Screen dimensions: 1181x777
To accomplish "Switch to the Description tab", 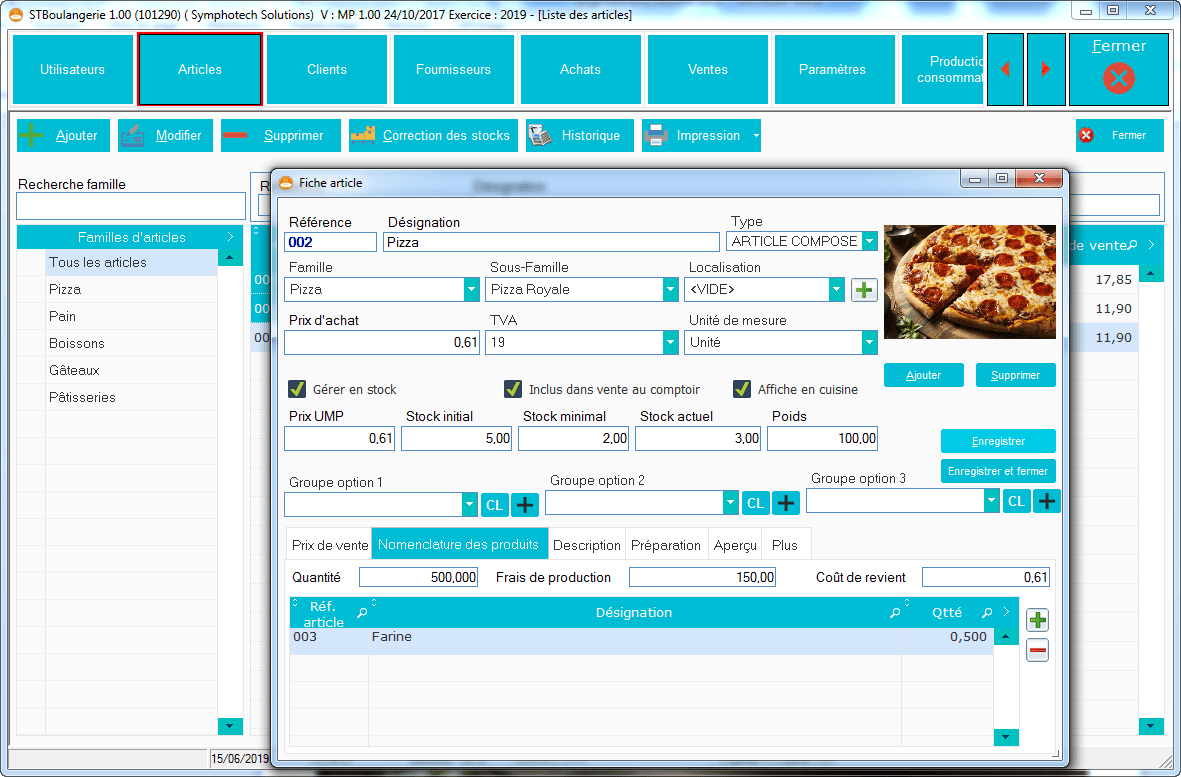I will (587, 545).
